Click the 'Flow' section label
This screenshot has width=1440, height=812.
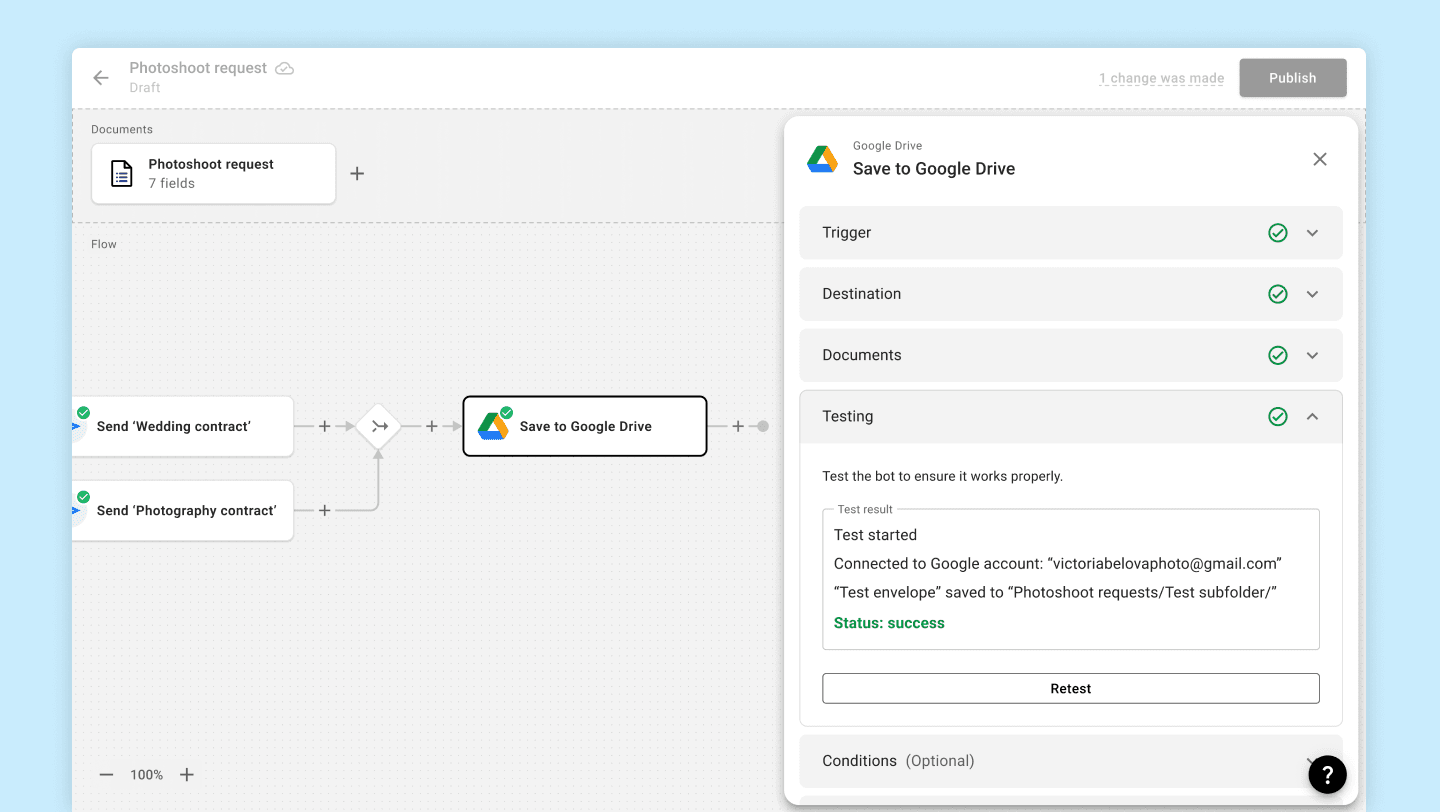[104, 244]
